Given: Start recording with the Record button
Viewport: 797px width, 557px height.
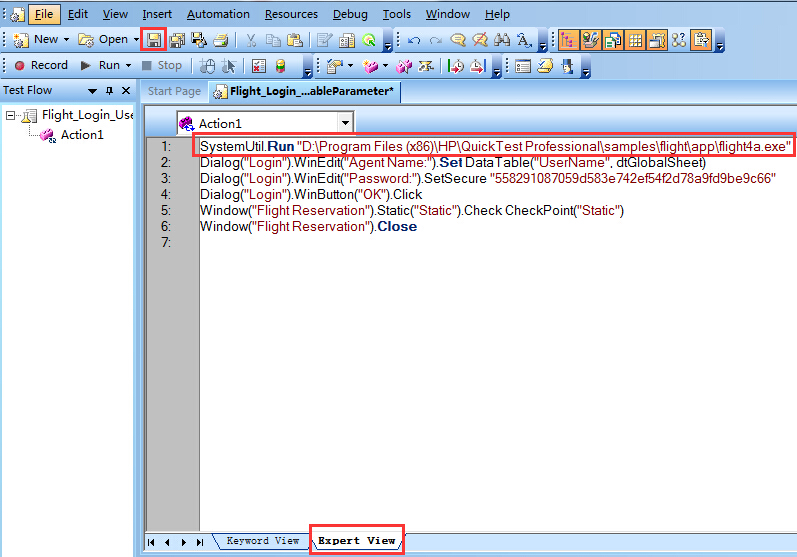Looking at the screenshot, I should (41, 66).
